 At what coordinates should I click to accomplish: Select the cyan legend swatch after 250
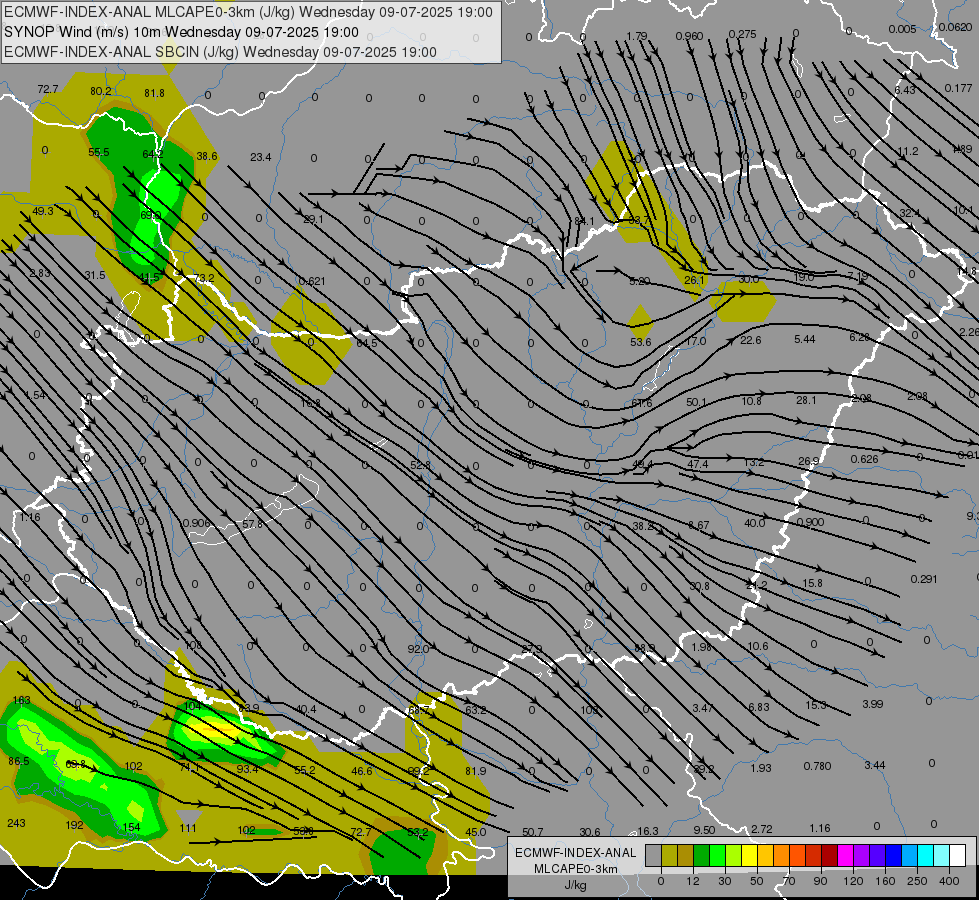[x=925, y=856]
